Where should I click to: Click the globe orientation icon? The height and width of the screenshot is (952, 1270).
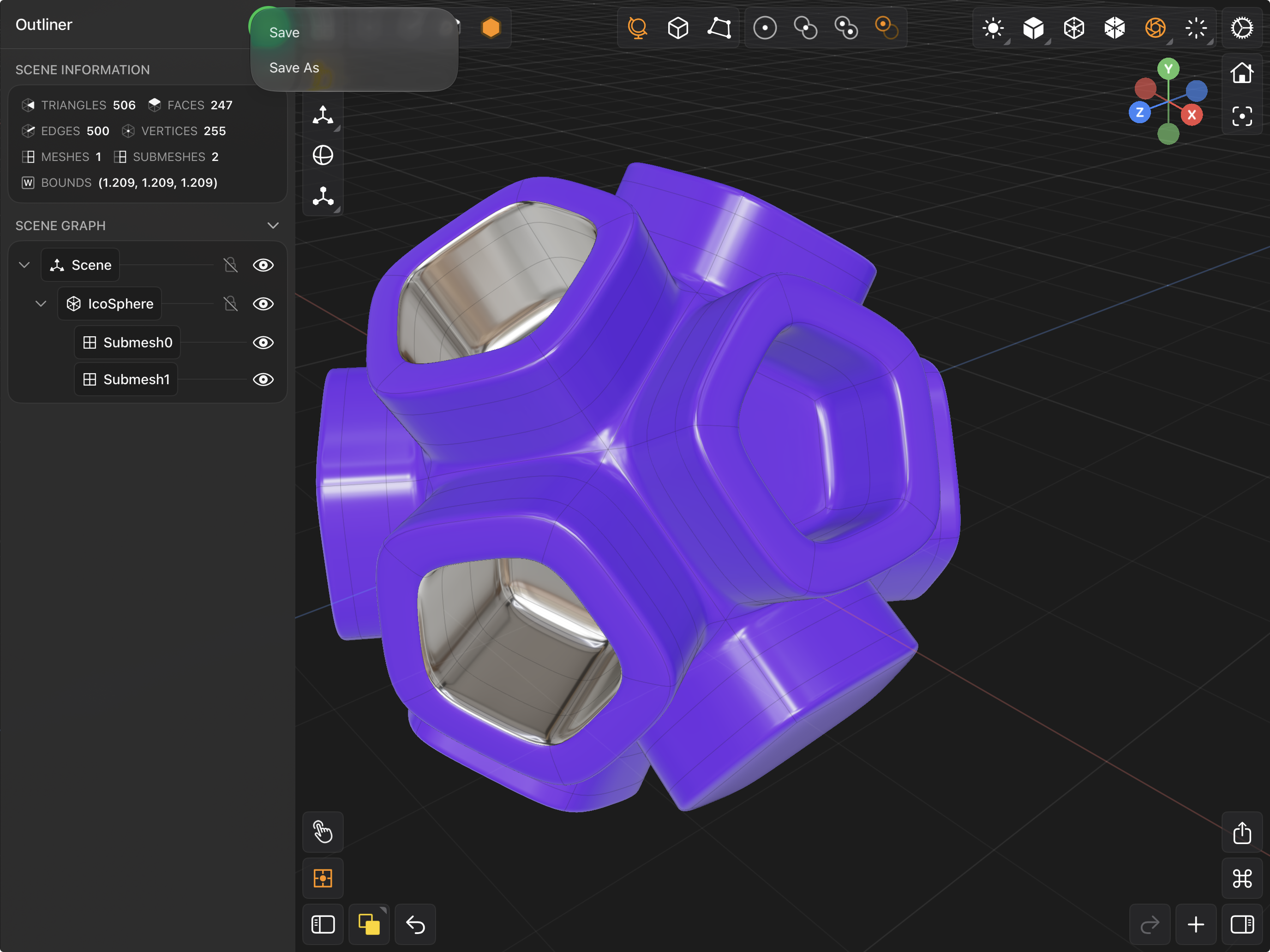click(323, 155)
